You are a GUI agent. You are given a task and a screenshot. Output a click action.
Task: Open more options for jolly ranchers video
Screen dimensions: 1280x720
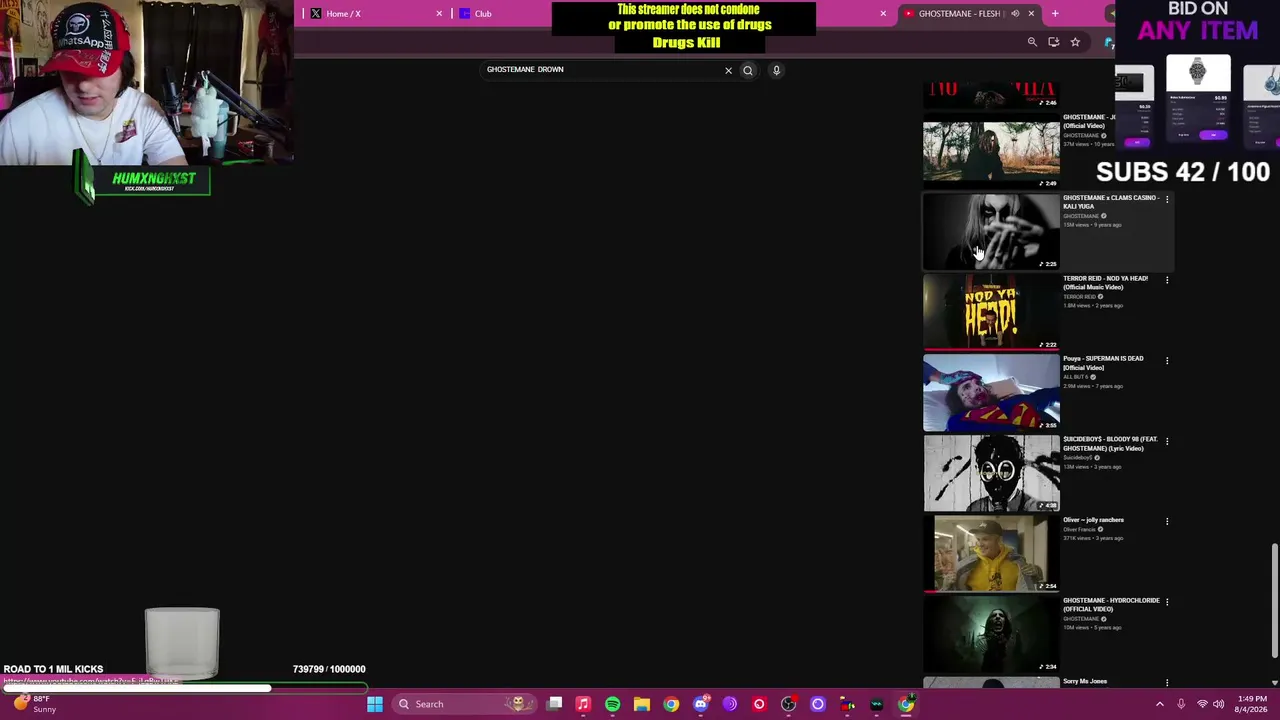click(1167, 521)
